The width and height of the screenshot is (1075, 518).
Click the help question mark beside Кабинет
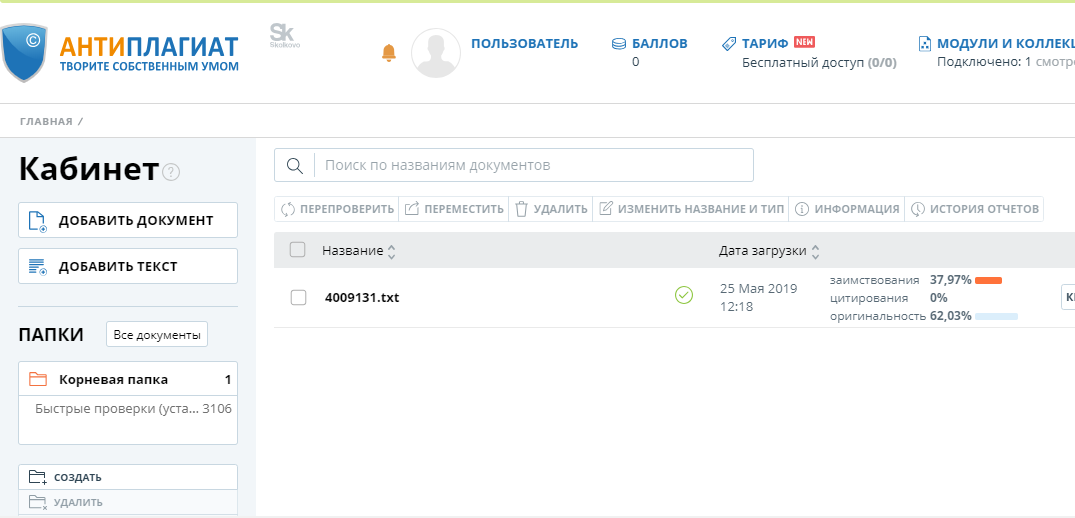pyautogui.click(x=171, y=172)
